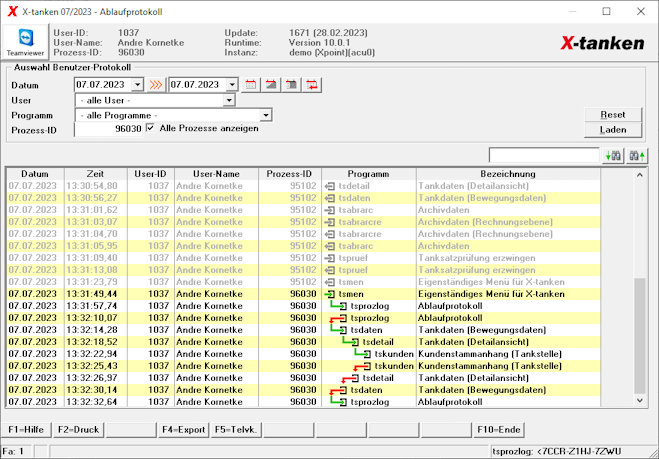Click the start date field 07.07.2023
The width and height of the screenshot is (659, 459).
pyautogui.click(x=103, y=85)
